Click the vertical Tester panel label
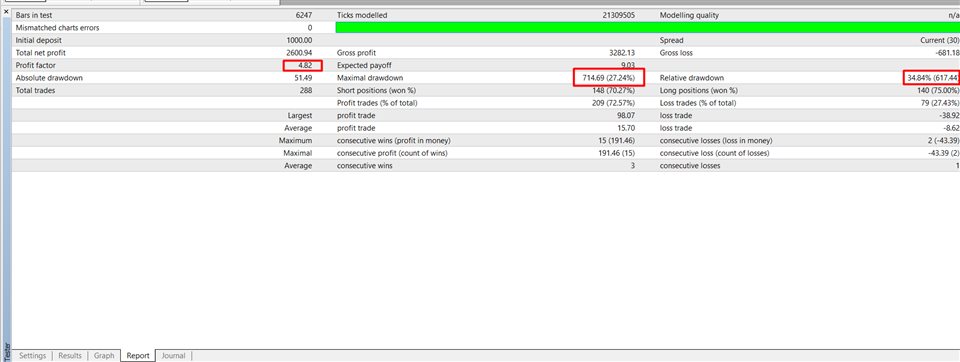 [6, 351]
